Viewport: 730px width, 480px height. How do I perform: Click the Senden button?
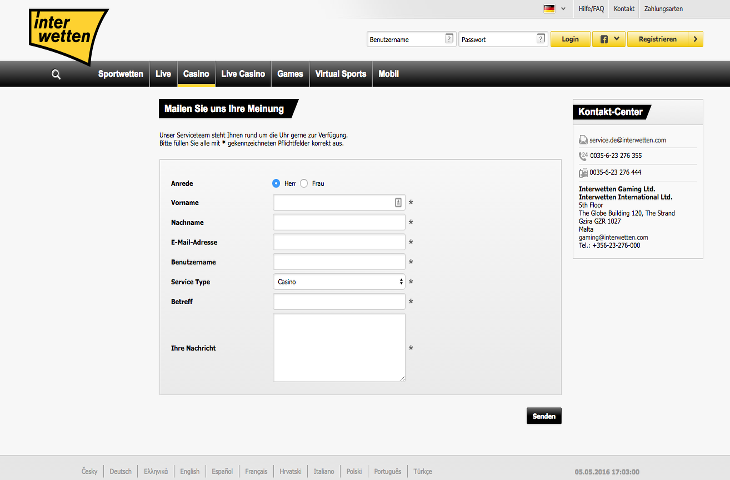pos(544,416)
